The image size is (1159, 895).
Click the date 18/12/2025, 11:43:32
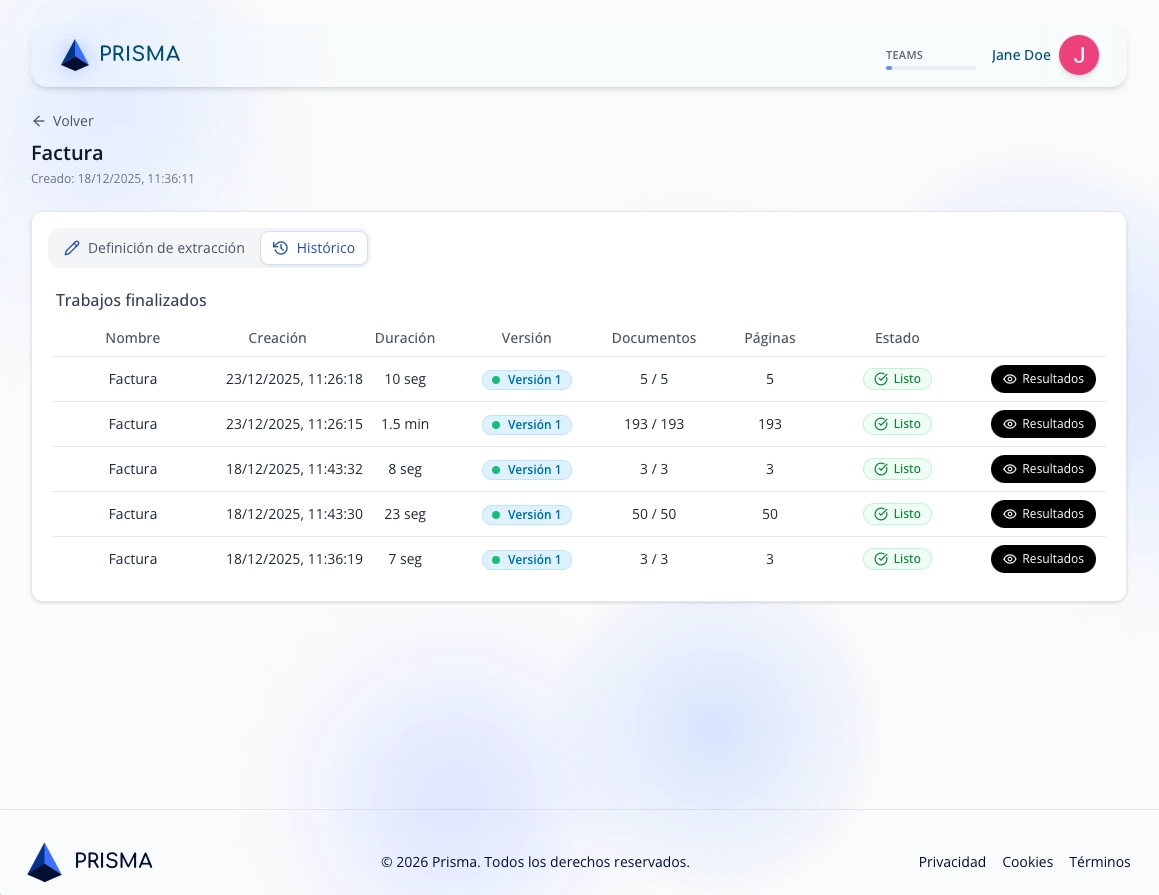(x=294, y=469)
